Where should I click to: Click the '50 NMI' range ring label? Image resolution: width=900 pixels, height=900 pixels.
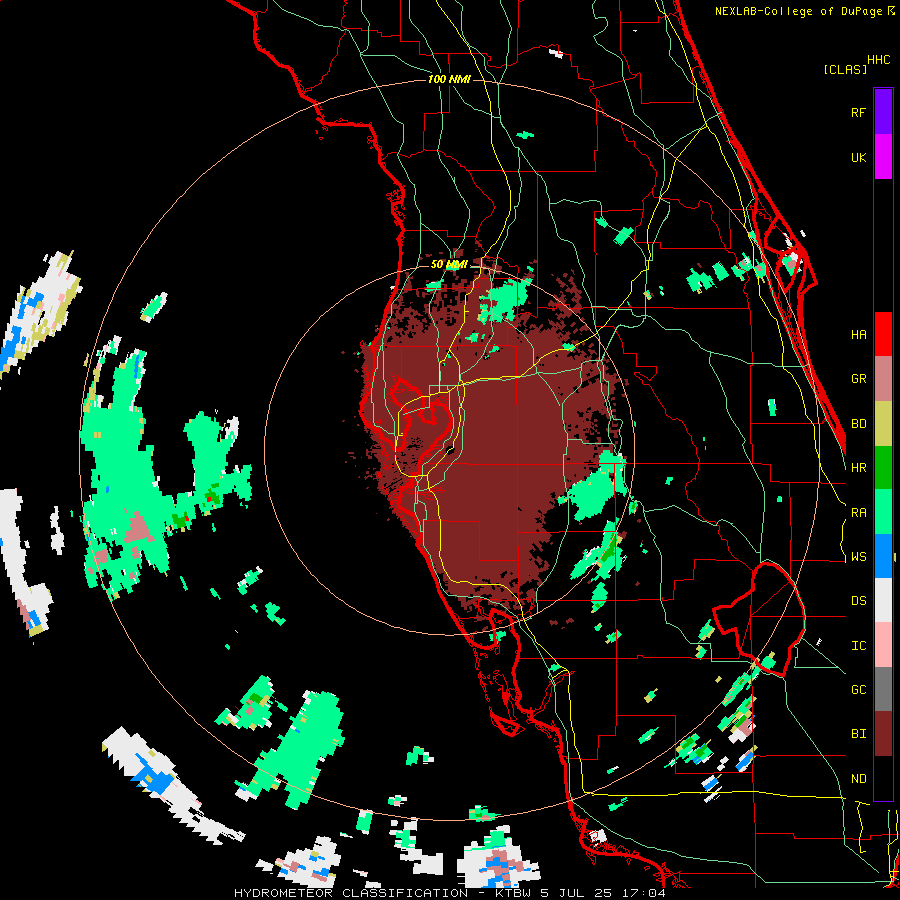click(449, 264)
